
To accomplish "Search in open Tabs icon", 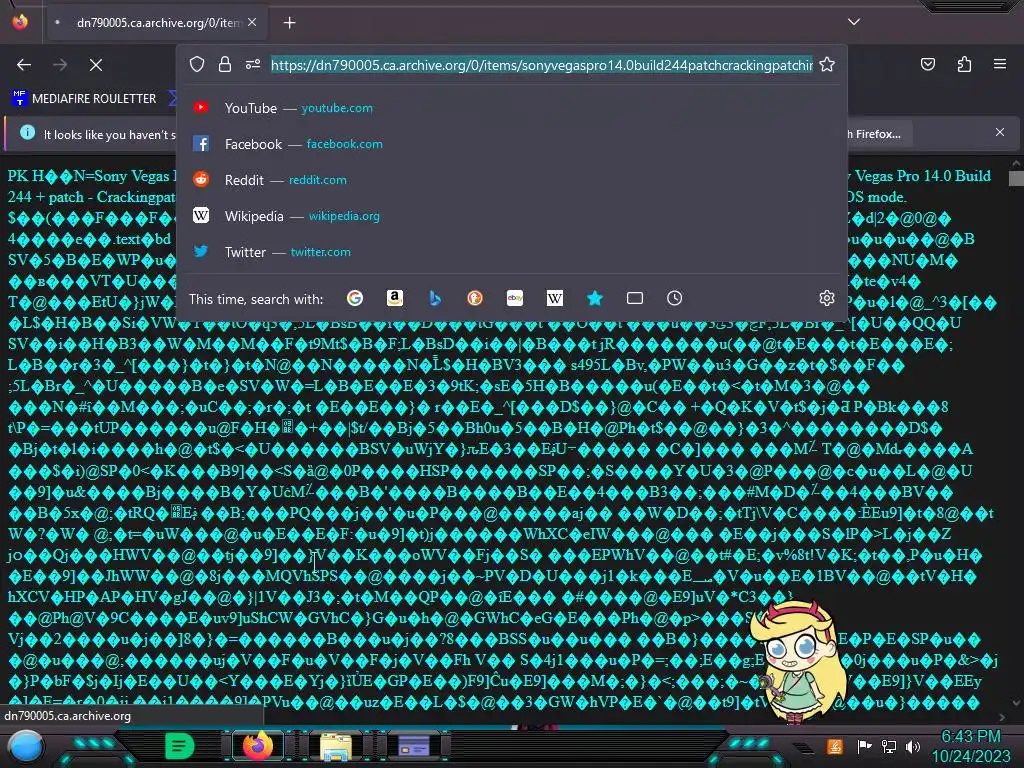I will pyautogui.click(x=635, y=298).
